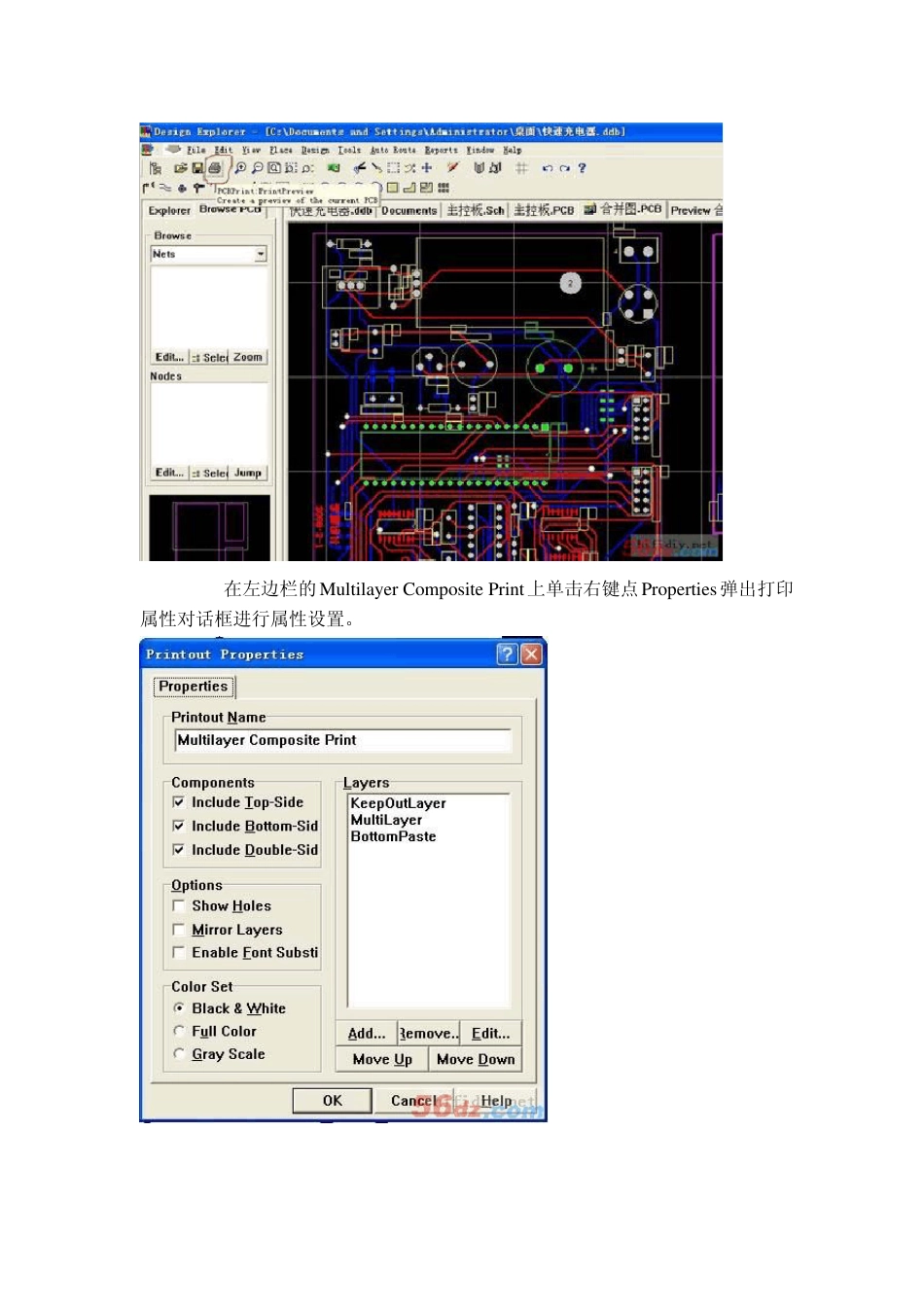Viewport: 924px width, 1307px height.
Task: Select Full Color radio button
Action: point(178,1031)
